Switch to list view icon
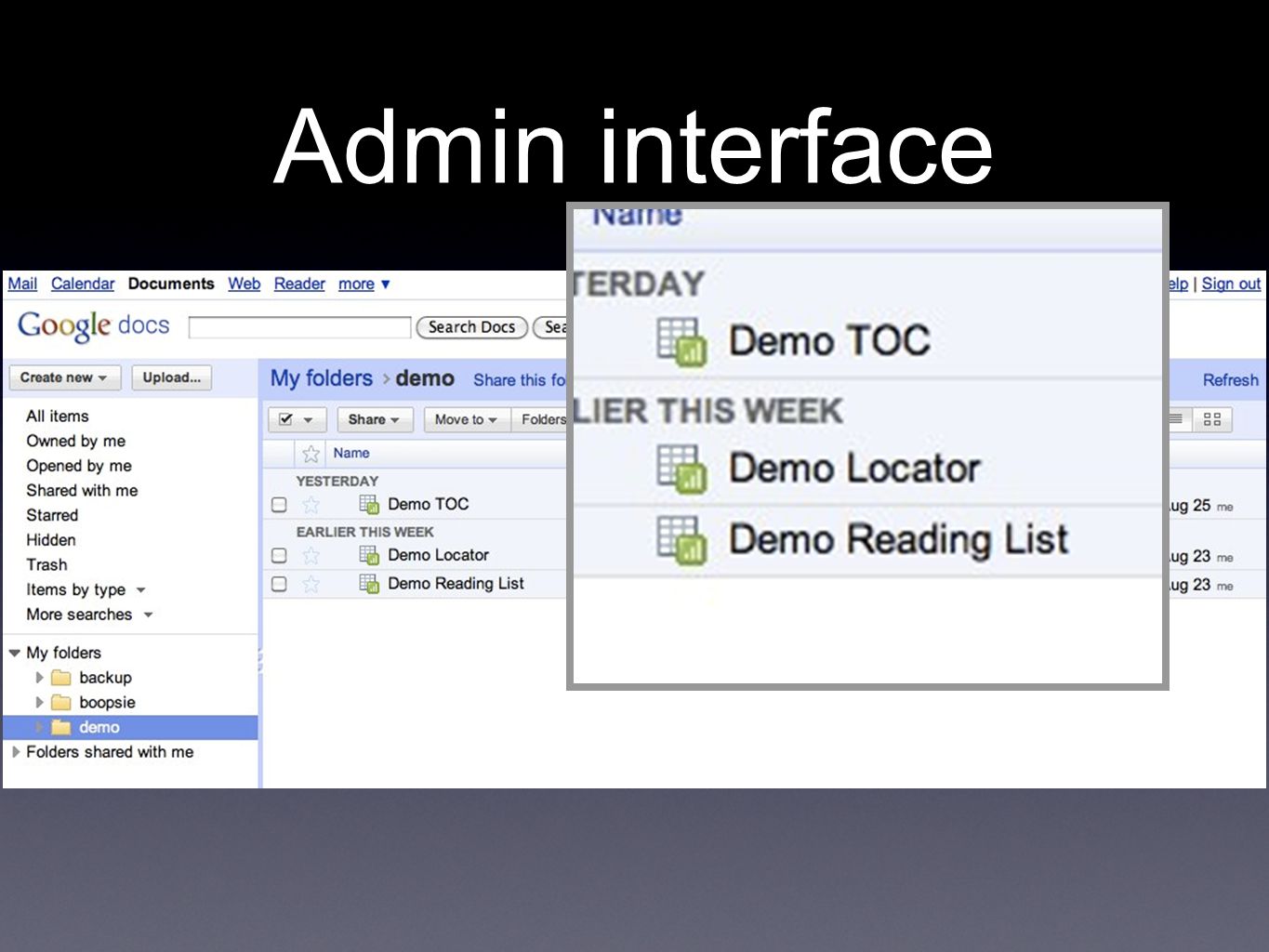1269x952 pixels. pyautogui.click(x=1177, y=419)
